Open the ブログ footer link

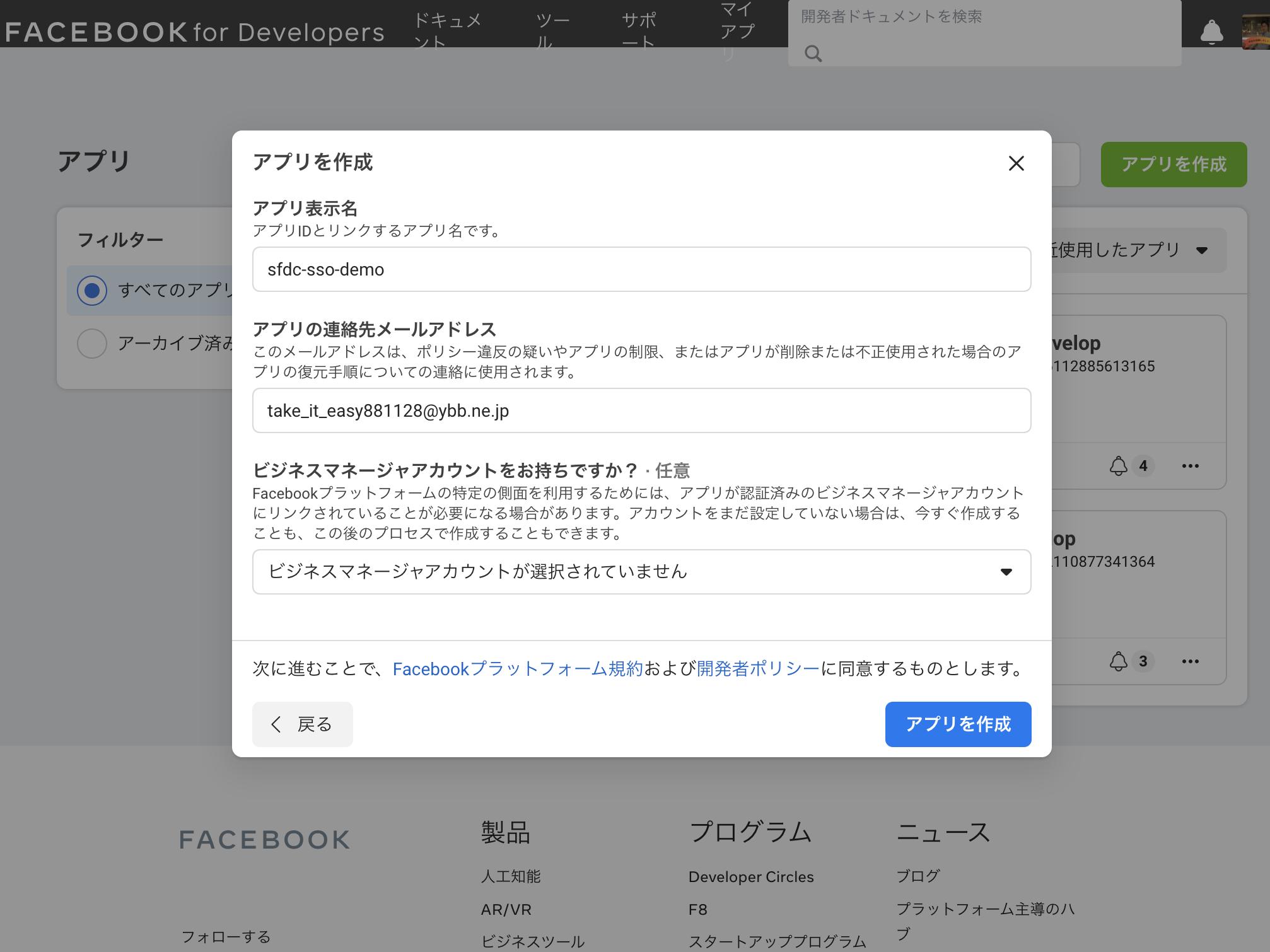pos(918,876)
